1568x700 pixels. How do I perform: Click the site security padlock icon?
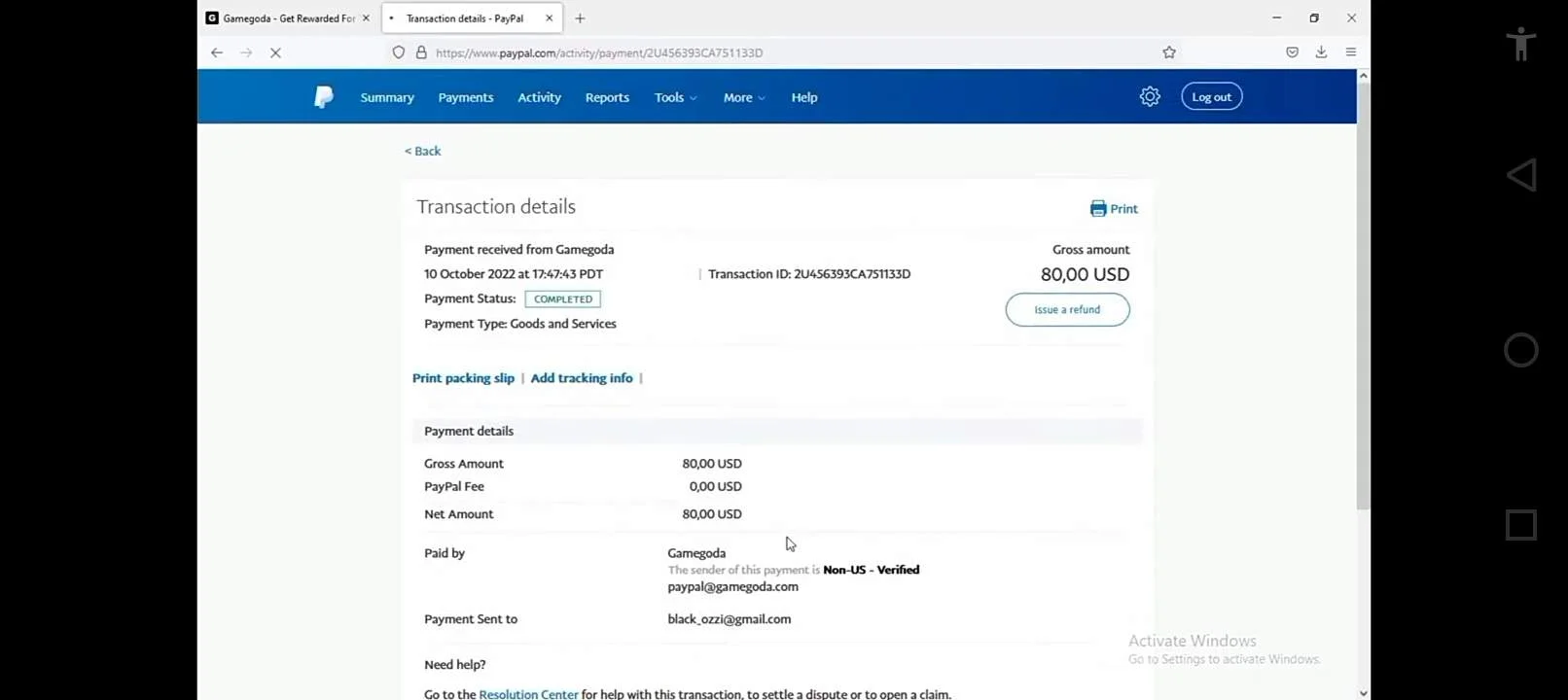pyautogui.click(x=421, y=52)
